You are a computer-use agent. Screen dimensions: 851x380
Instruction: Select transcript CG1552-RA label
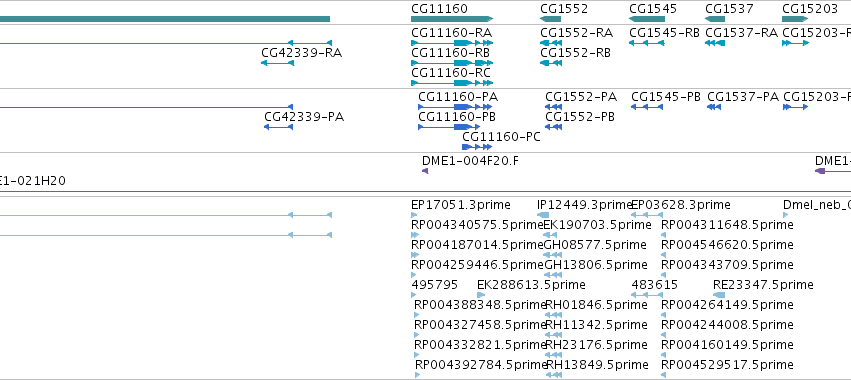coord(576,33)
